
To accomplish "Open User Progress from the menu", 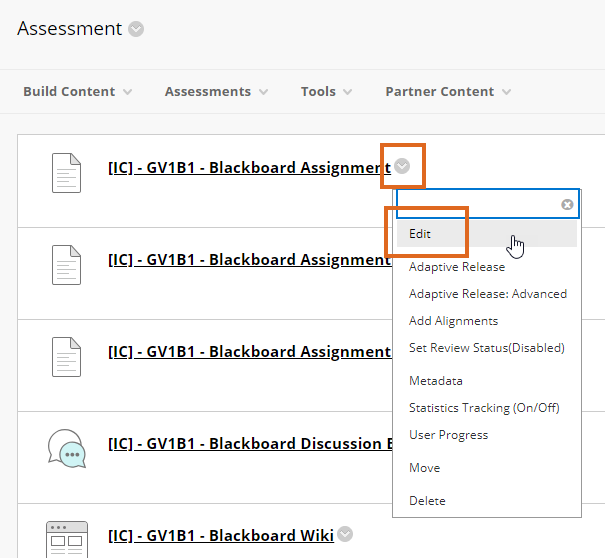I will coord(448,435).
